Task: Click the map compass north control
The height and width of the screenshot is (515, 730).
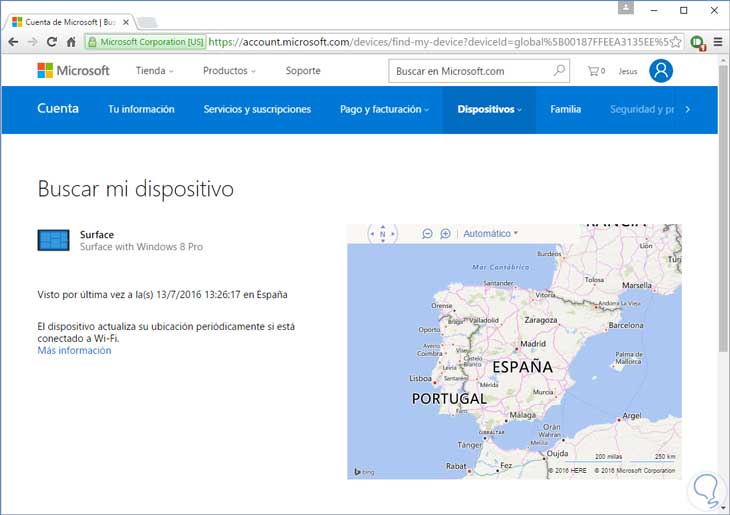Action: tap(382, 234)
